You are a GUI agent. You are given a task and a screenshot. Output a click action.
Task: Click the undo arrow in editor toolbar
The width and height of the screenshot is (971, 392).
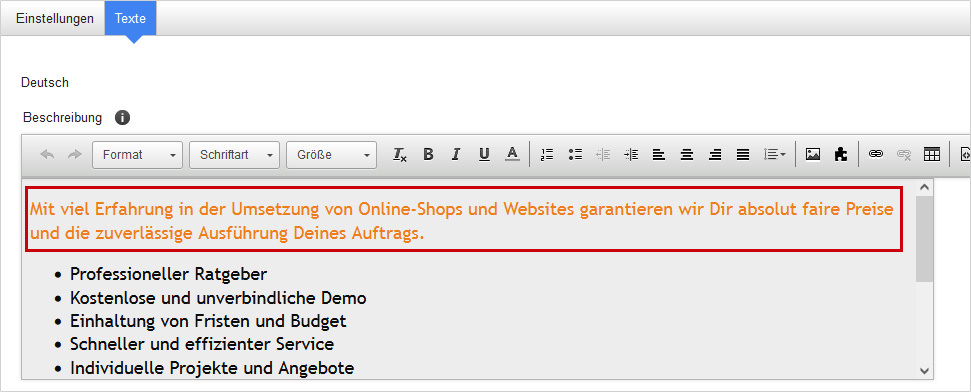[47, 155]
